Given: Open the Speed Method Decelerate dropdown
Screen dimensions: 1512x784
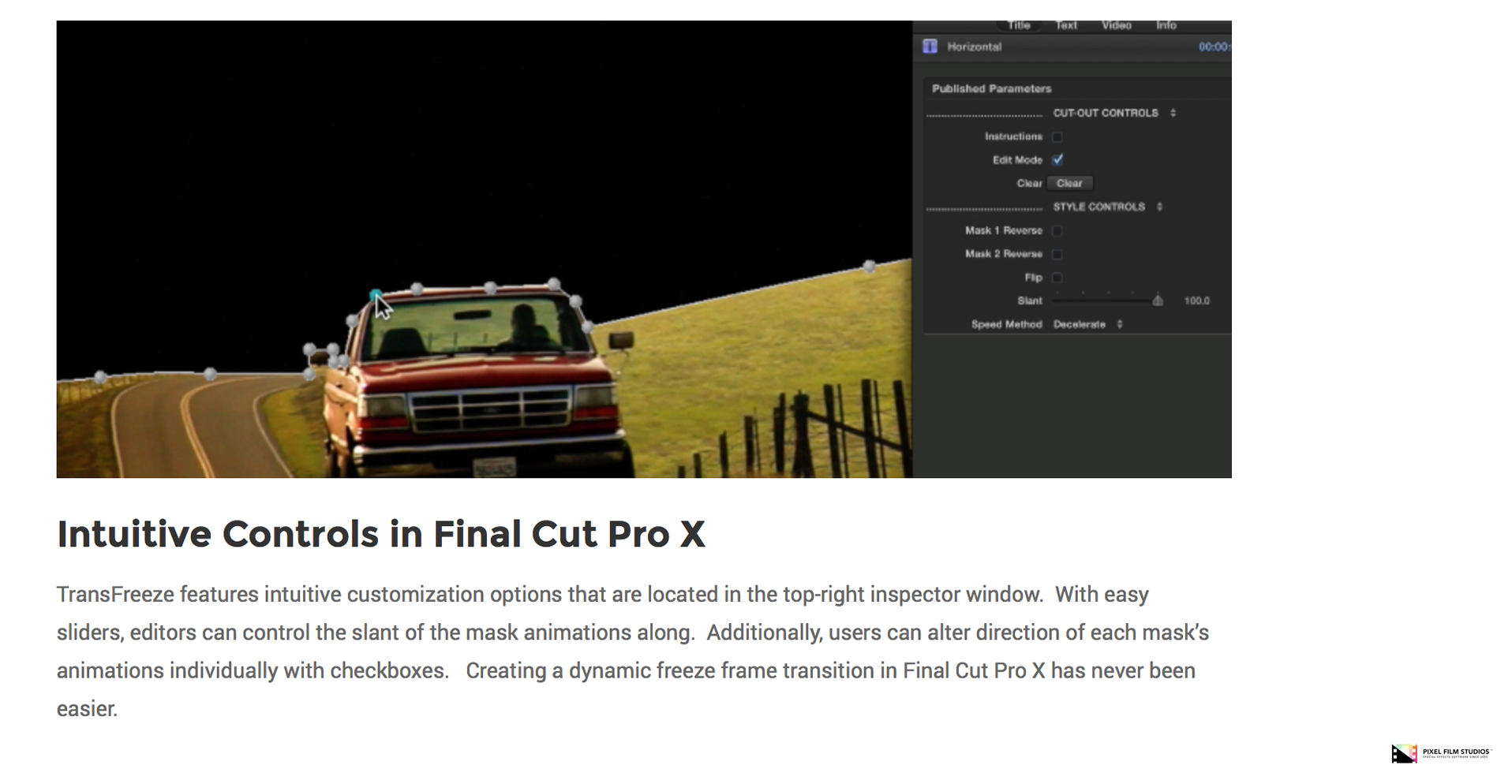Looking at the screenshot, I should coord(1087,324).
